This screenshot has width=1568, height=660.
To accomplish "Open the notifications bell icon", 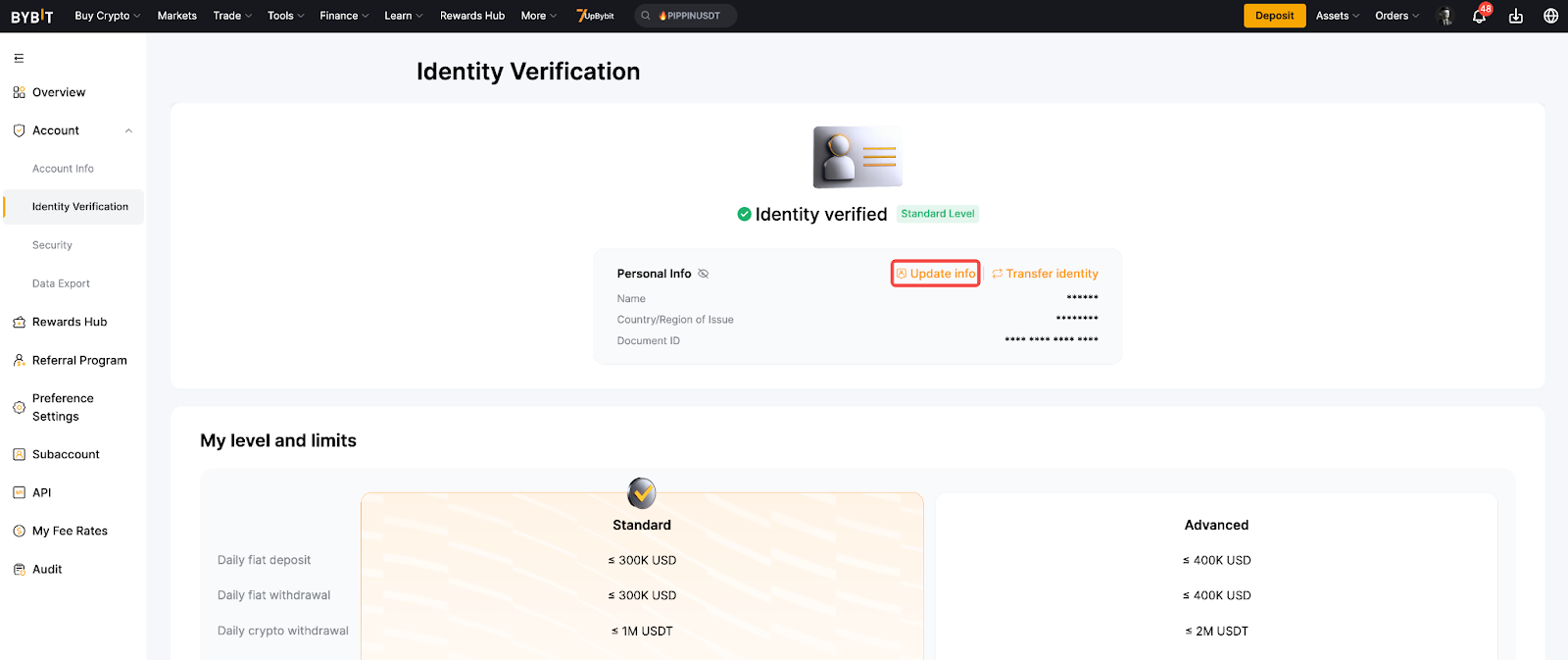I will 1479,16.
